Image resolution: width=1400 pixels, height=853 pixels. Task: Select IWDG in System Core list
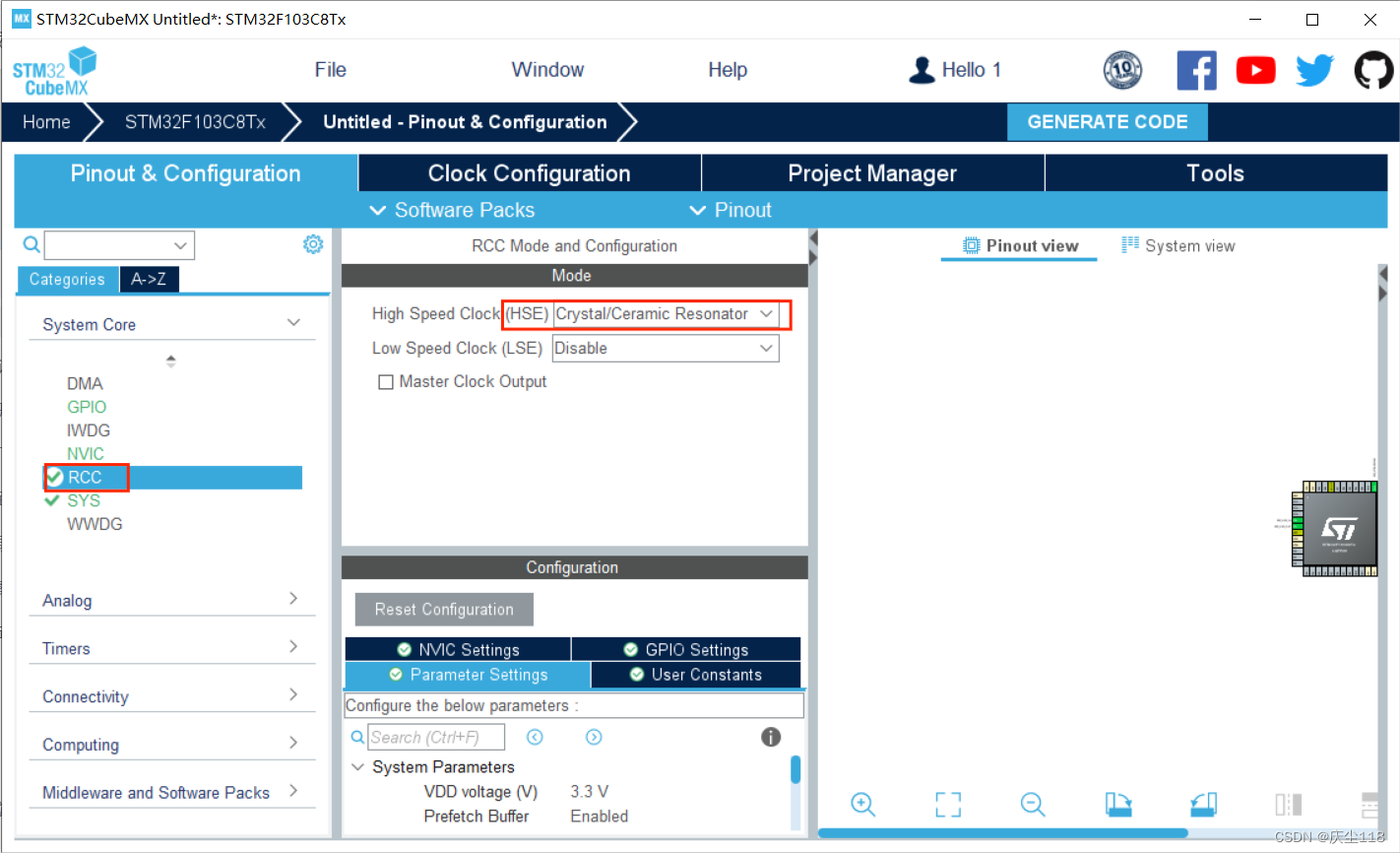tap(89, 430)
